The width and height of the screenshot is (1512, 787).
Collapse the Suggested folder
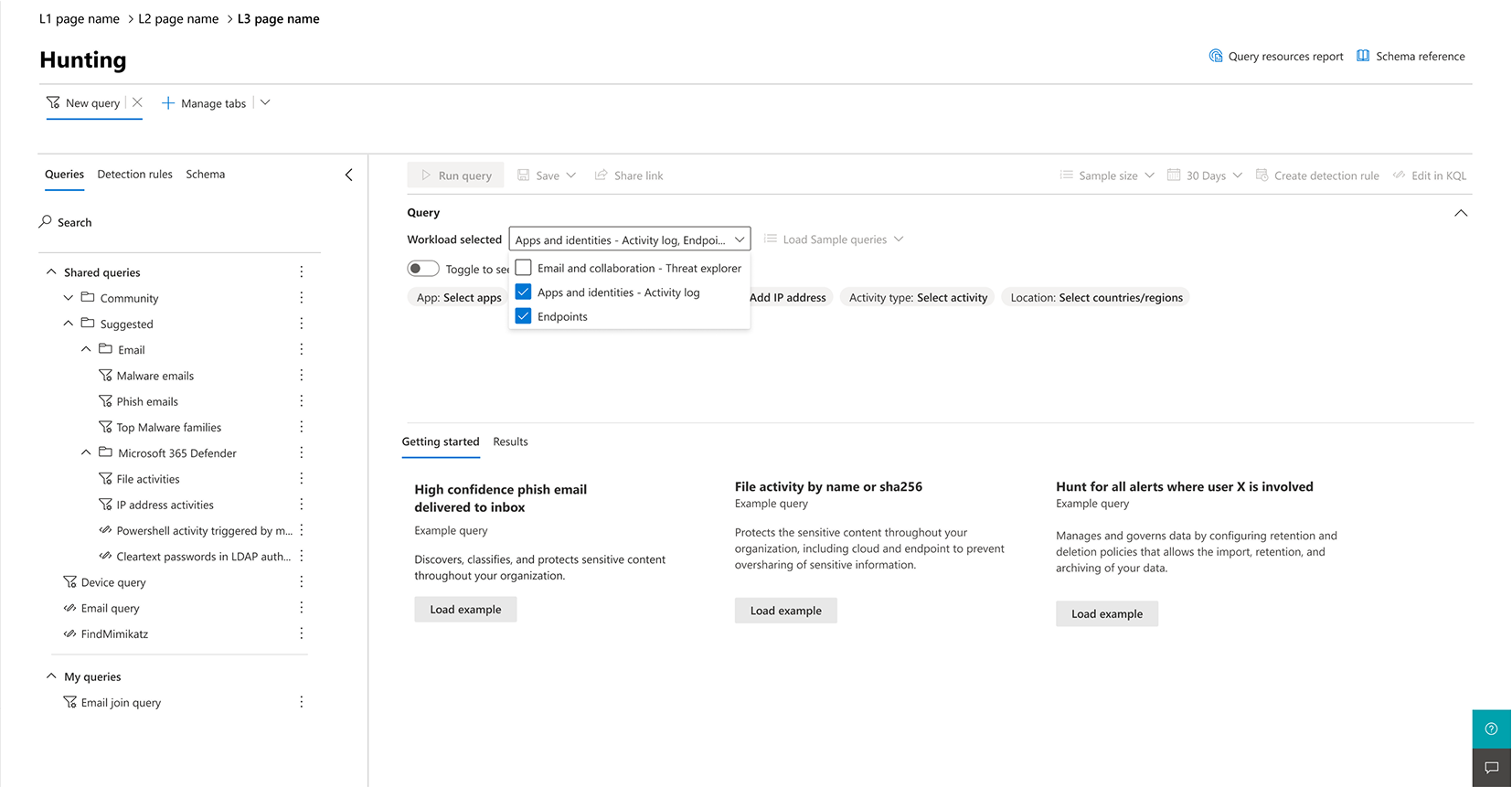coord(69,323)
